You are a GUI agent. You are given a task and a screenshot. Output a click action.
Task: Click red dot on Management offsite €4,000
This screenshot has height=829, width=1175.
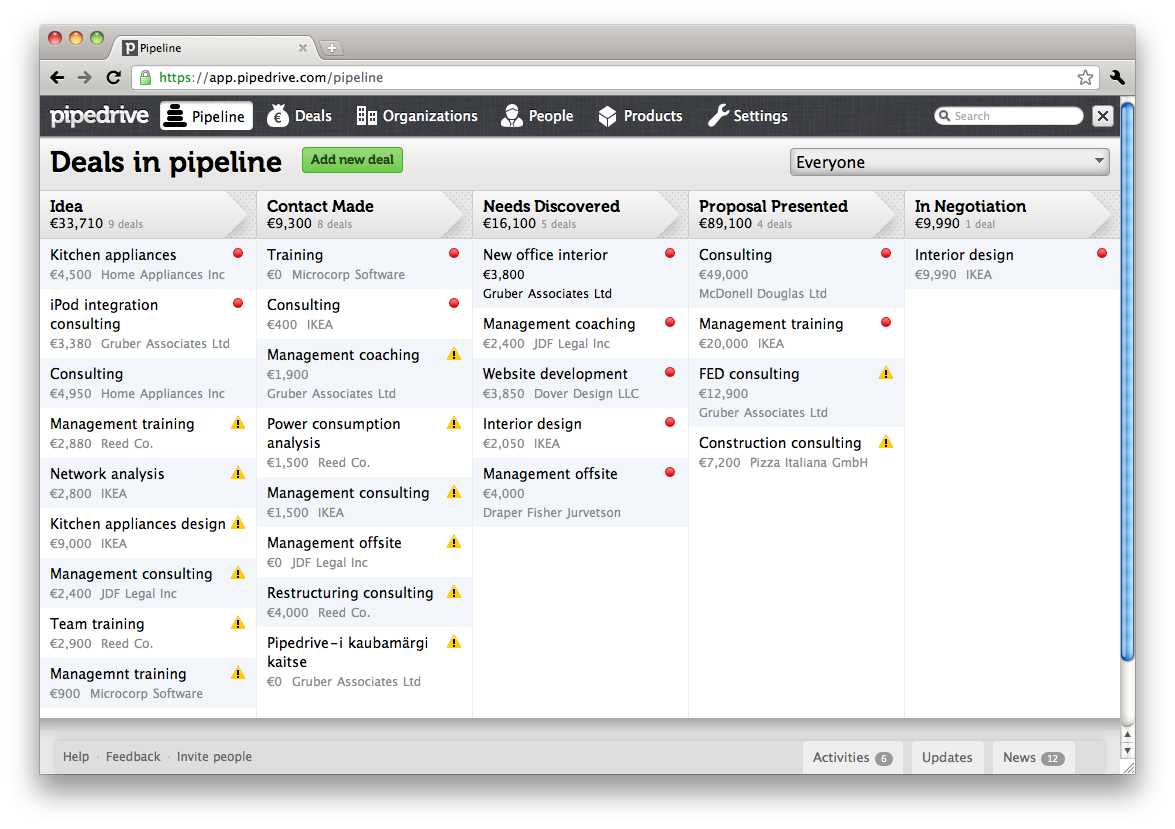pyautogui.click(x=670, y=472)
